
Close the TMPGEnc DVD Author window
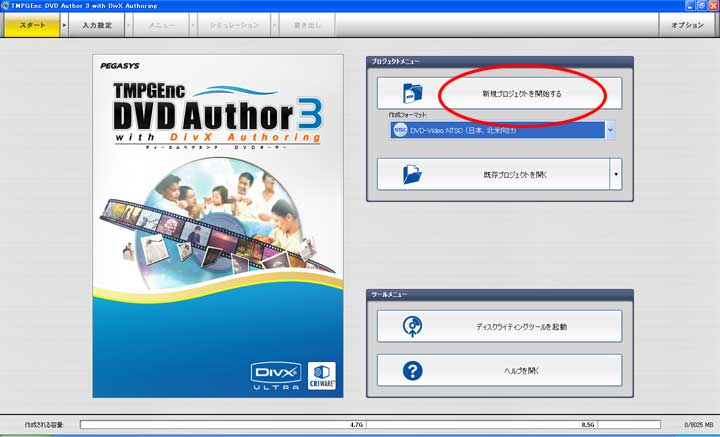point(713,6)
